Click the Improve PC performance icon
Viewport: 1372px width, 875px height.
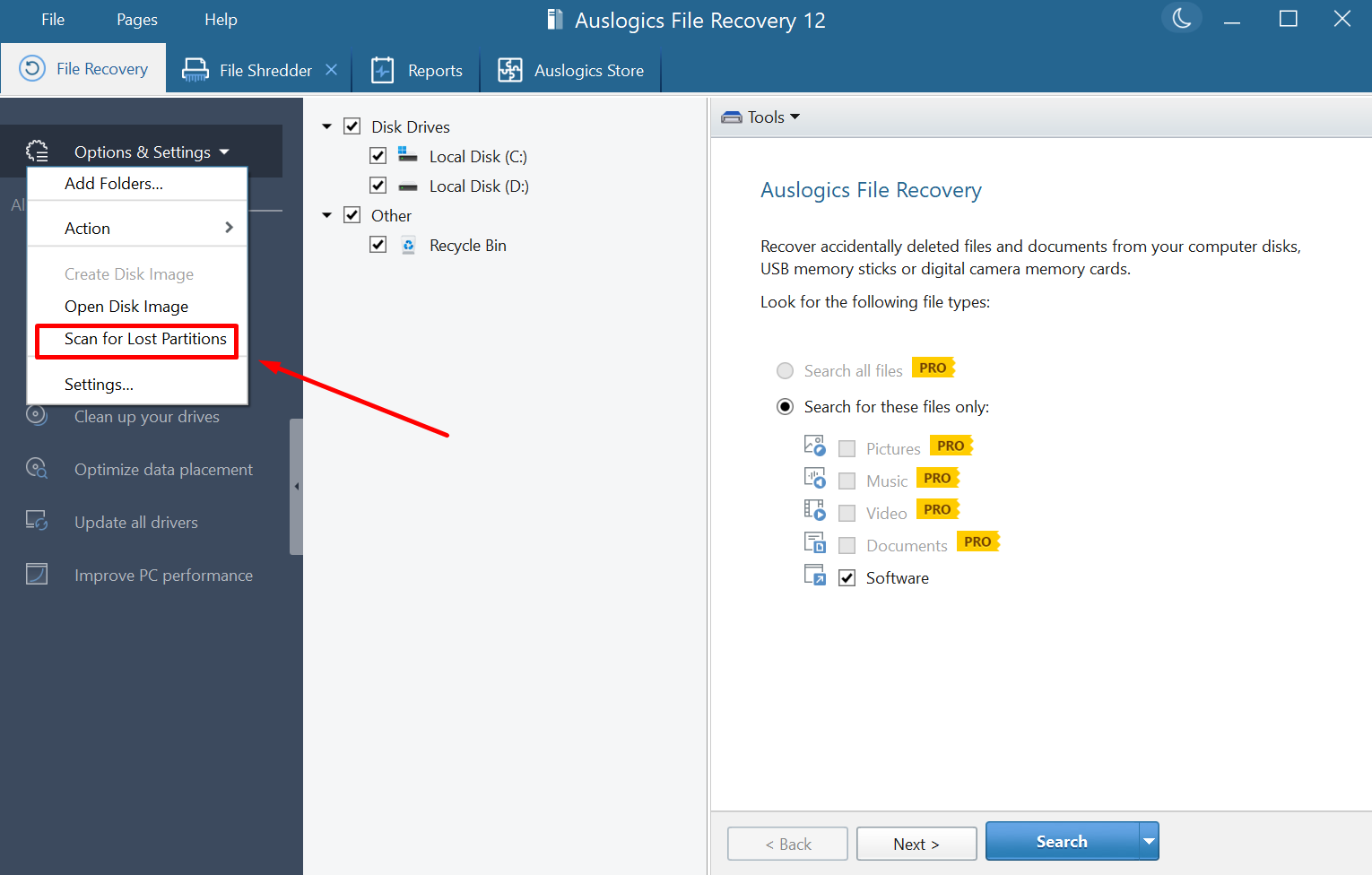coord(37,574)
